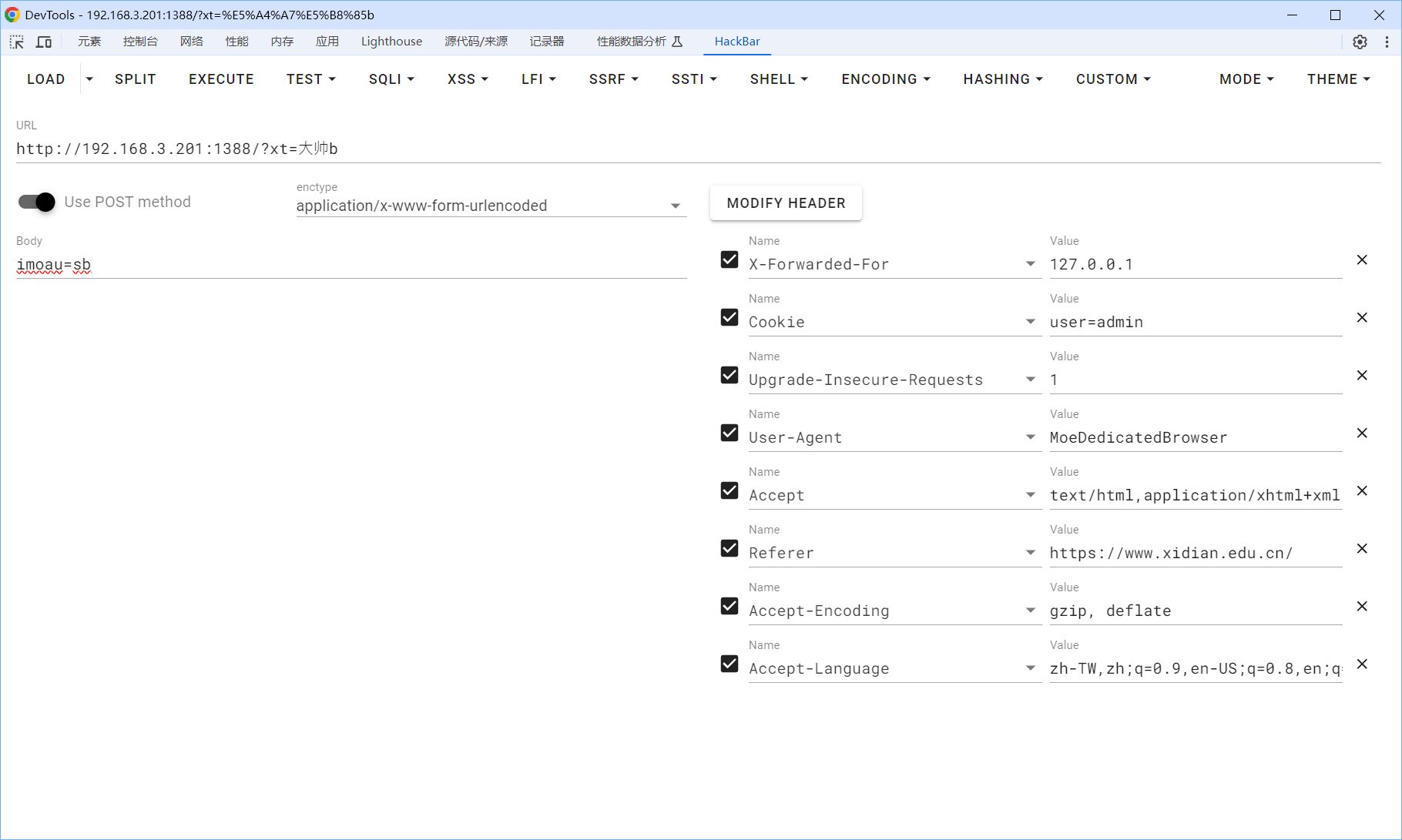
Task: Uncheck the Cookie header checkbox
Action: 730,317
